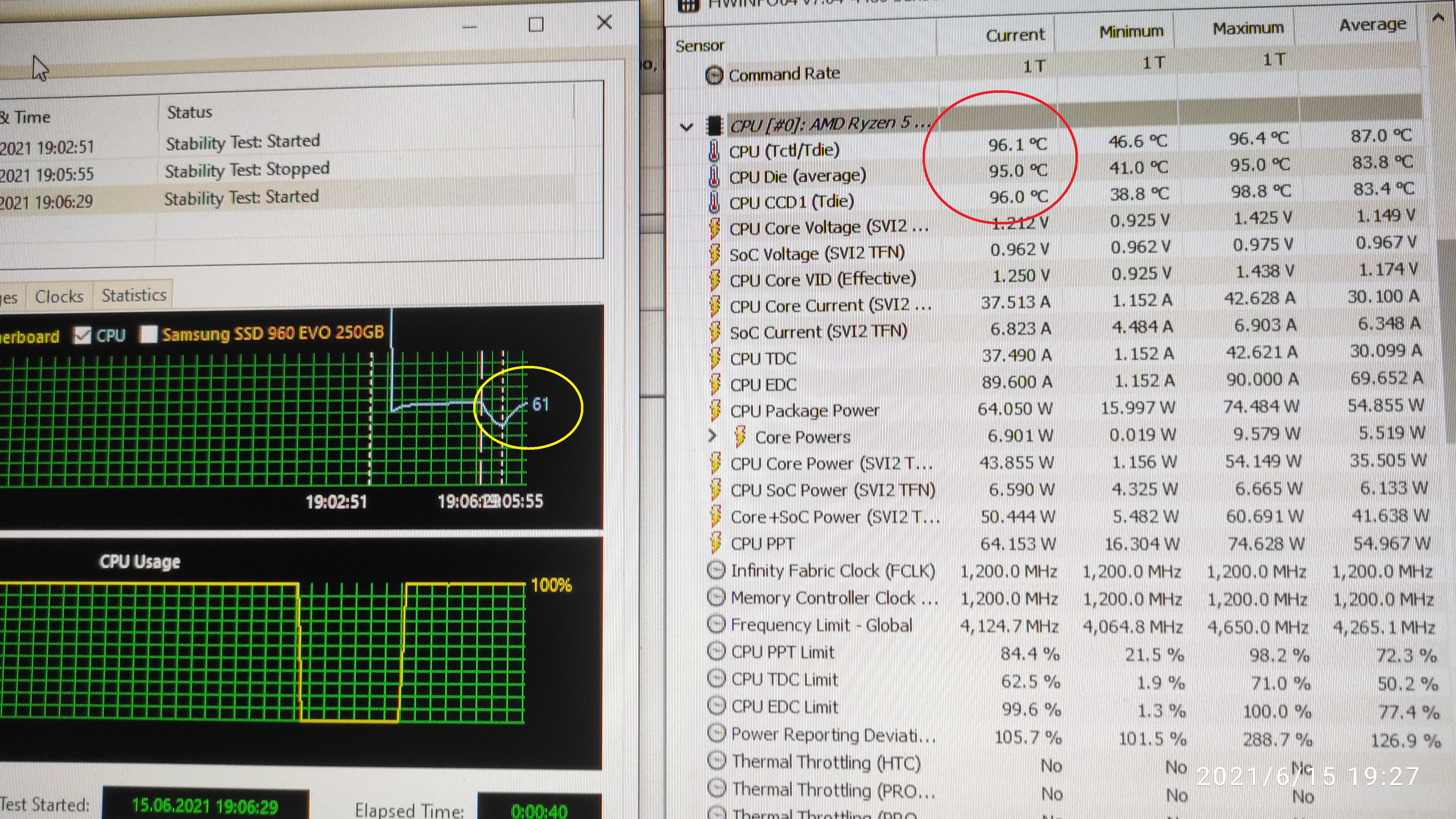
Task: Click the Infinity Fabric Clock sensor icon
Action: pos(716,570)
